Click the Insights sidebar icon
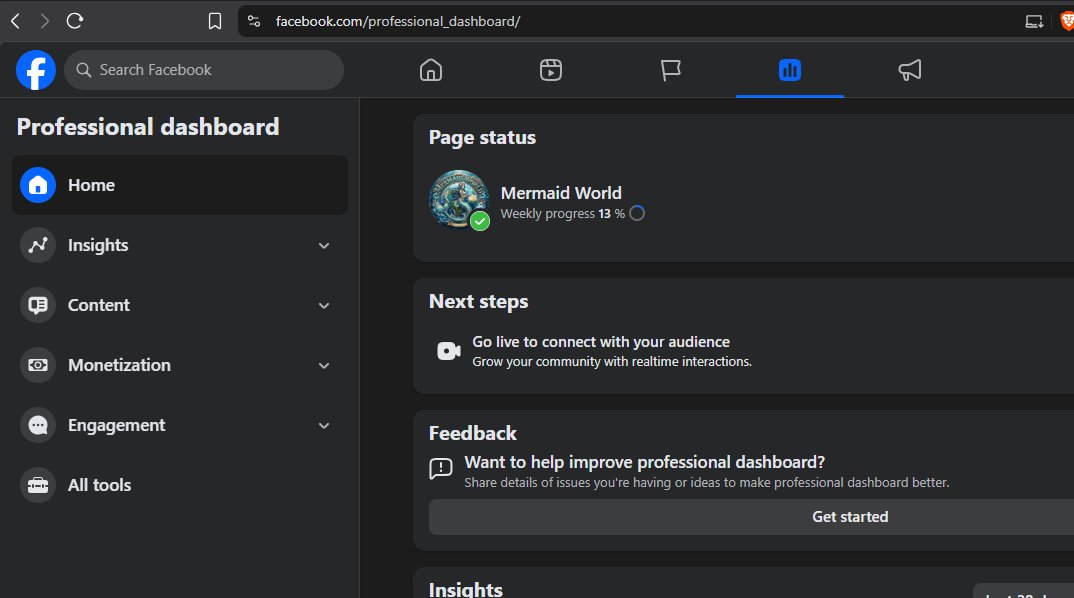The image size is (1074, 598). click(x=38, y=245)
